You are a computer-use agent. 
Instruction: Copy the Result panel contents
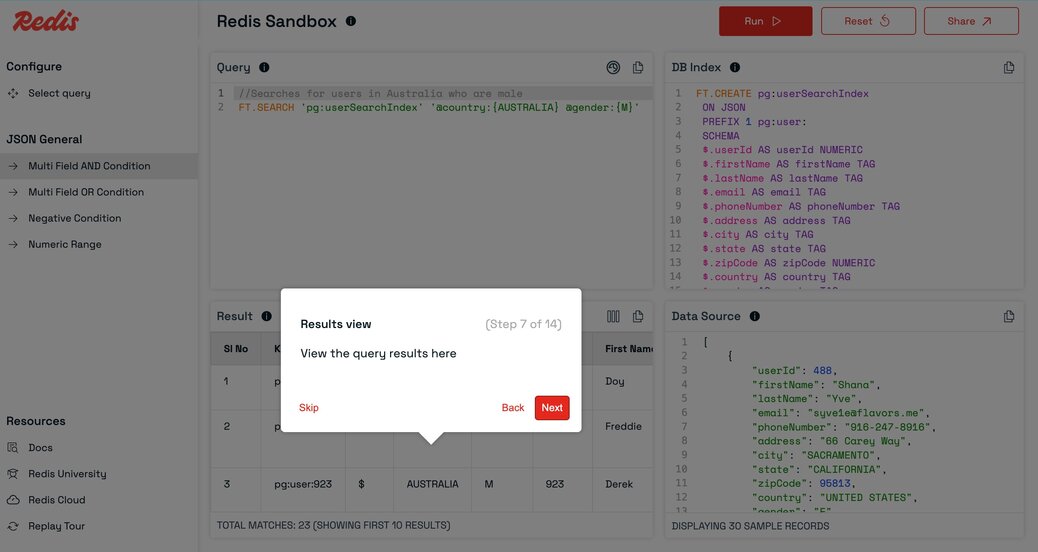637,316
